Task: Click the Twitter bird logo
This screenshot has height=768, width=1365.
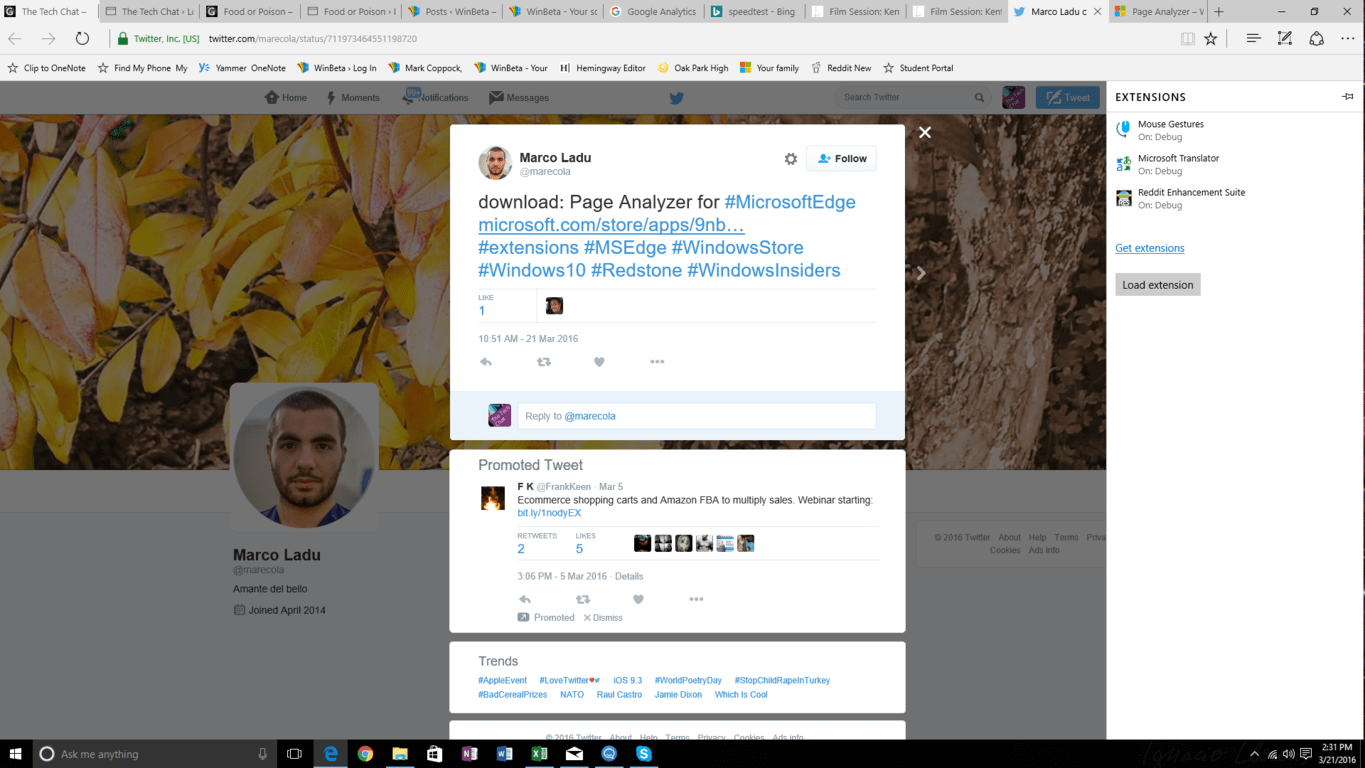Action: click(677, 98)
